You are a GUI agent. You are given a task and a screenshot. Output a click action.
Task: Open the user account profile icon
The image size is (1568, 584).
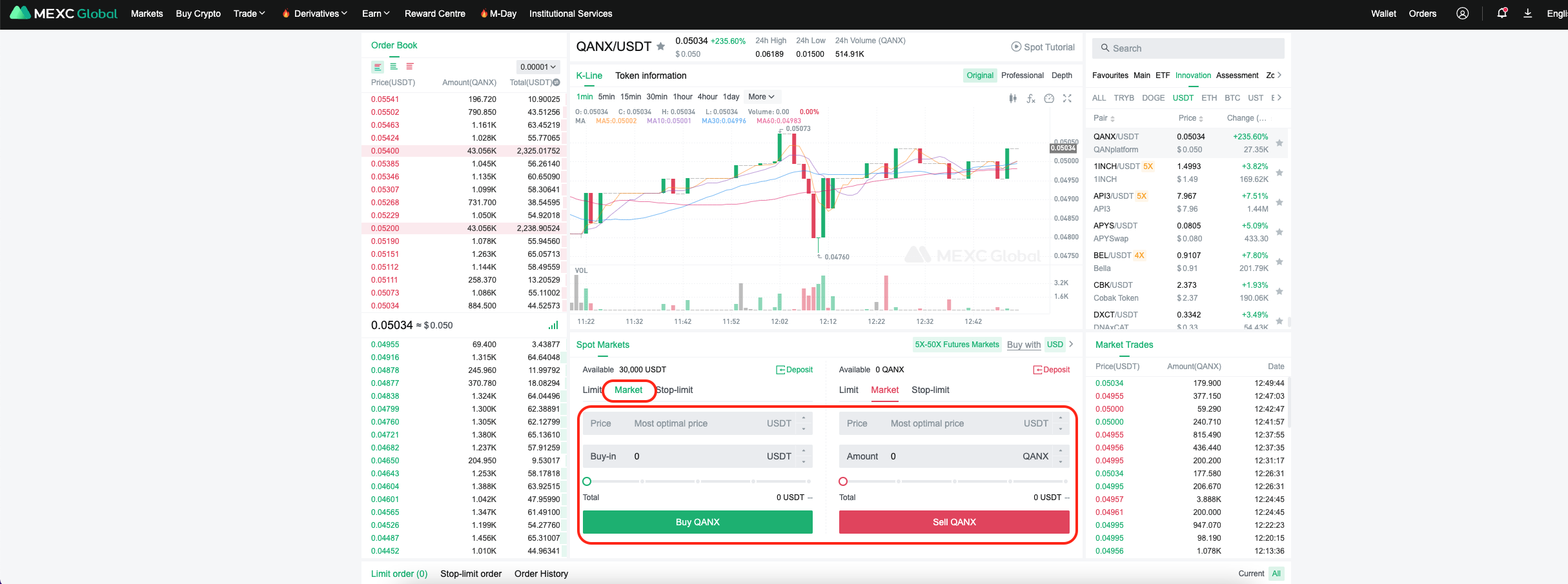click(x=1463, y=14)
